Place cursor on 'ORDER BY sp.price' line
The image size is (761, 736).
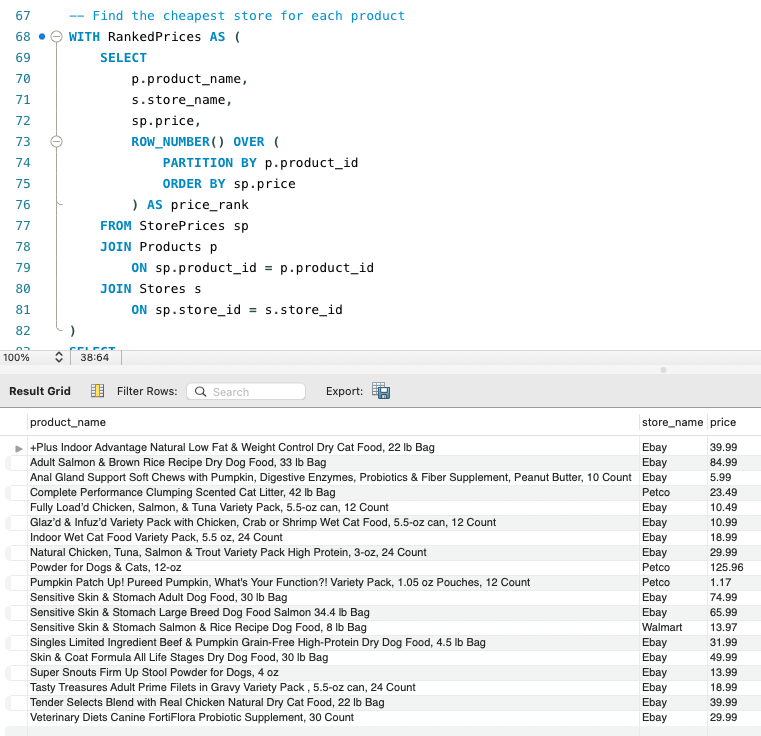coord(229,184)
